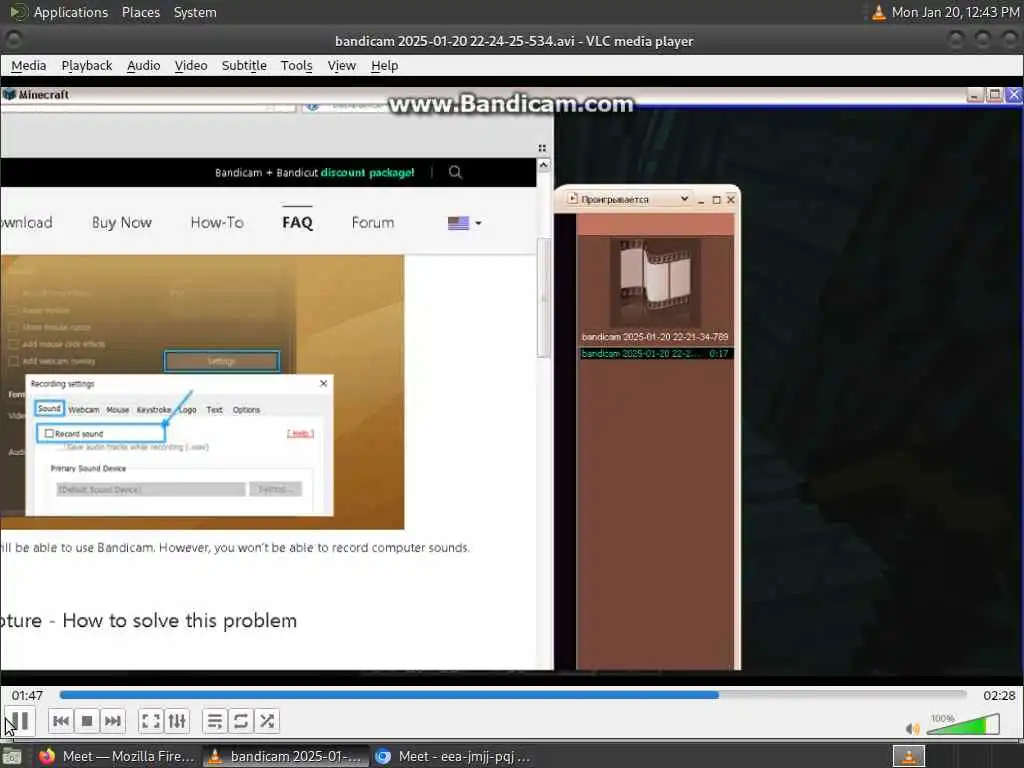1024x768 pixels.
Task: Open the Audio menu
Action: tap(143, 65)
